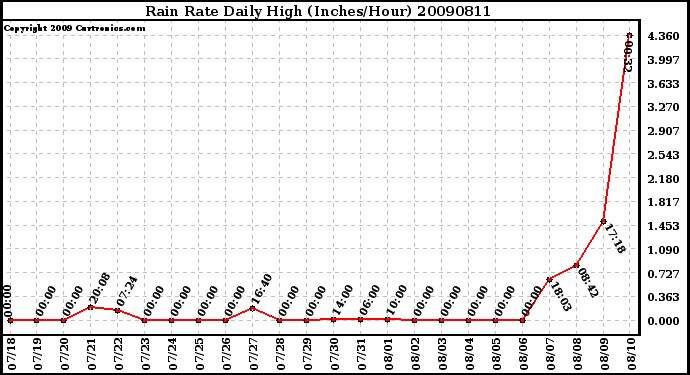Select the data point above 07/27
Image resolution: width=690 pixels, height=375 pixels.
click(x=252, y=308)
